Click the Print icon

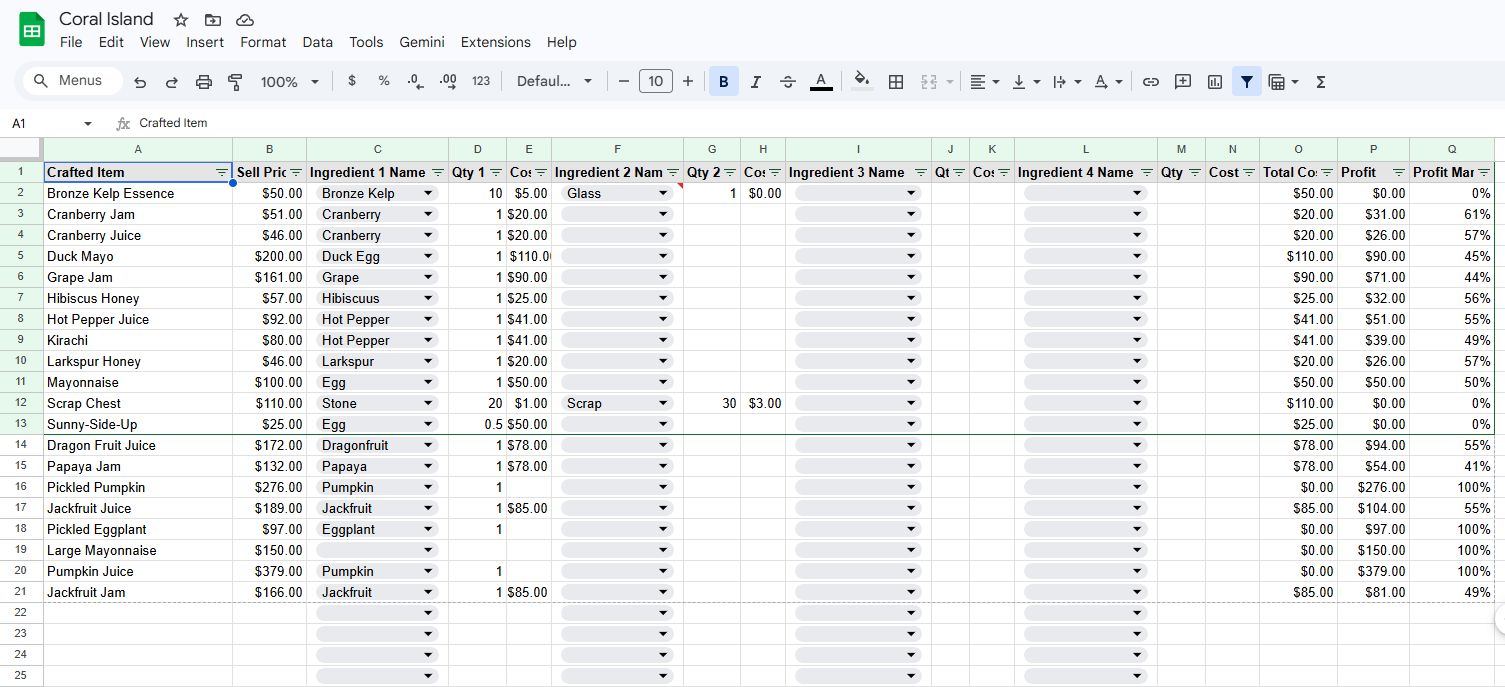204,82
